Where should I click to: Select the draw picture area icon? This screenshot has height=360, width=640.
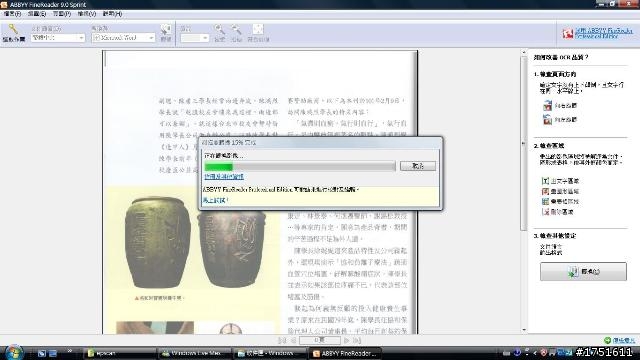tap(545, 191)
